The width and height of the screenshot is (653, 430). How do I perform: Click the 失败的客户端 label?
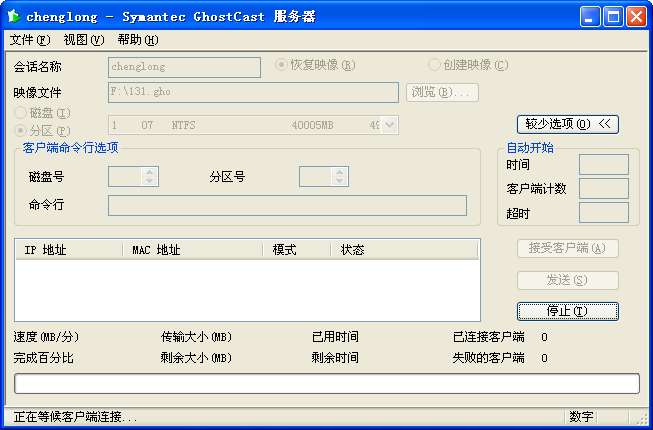489,358
